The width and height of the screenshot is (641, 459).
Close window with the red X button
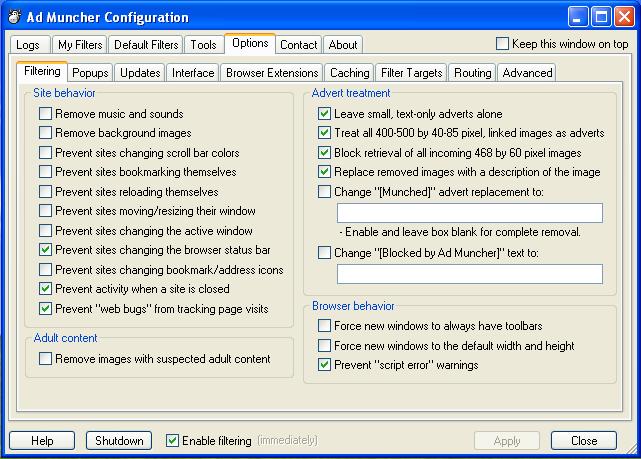624,17
